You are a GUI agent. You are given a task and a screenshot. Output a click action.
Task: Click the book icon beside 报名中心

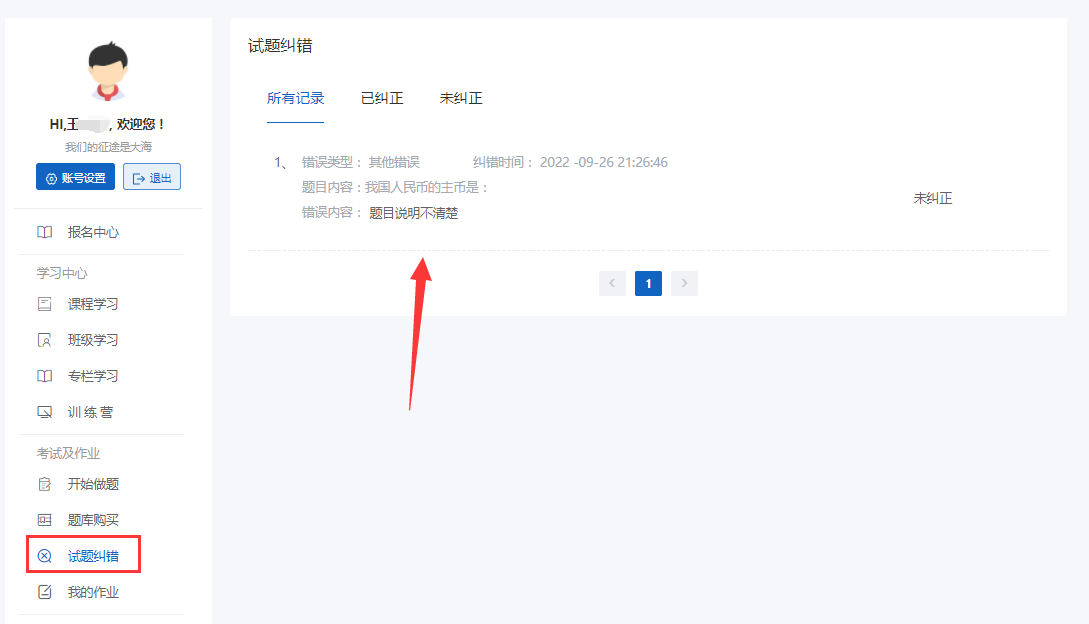pyautogui.click(x=44, y=232)
